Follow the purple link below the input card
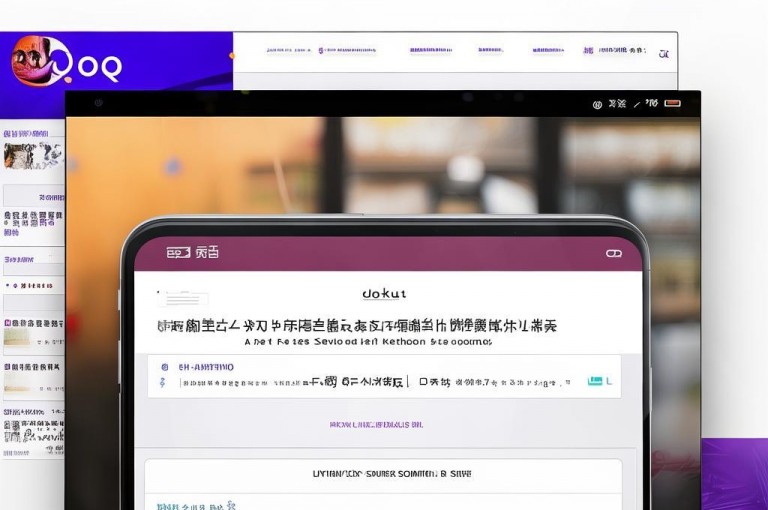Viewport: 768px width, 510px height. (x=376, y=425)
